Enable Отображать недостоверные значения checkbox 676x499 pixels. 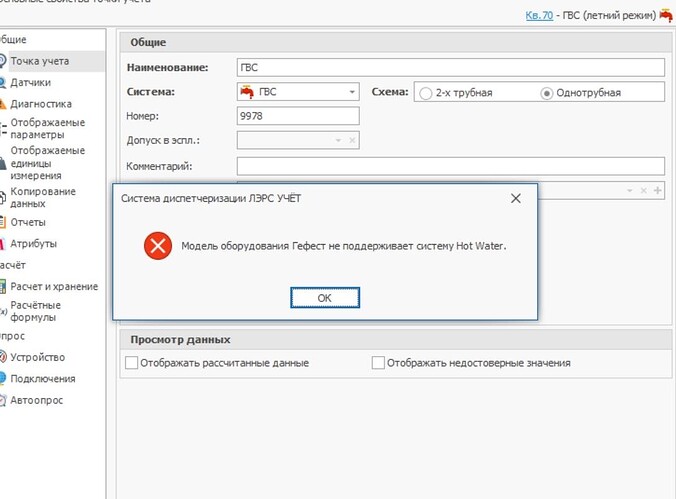point(378,363)
